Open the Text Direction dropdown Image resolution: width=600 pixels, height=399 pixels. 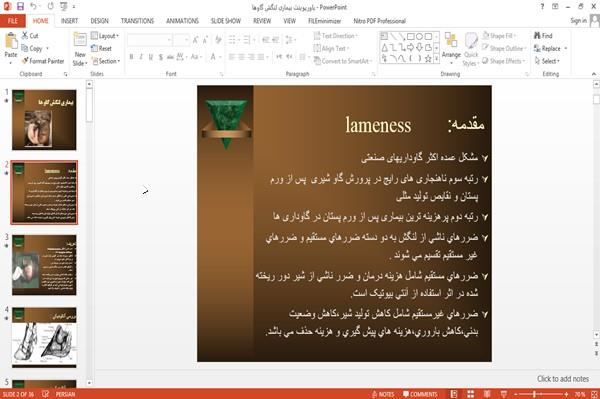pyautogui.click(x=336, y=36)
